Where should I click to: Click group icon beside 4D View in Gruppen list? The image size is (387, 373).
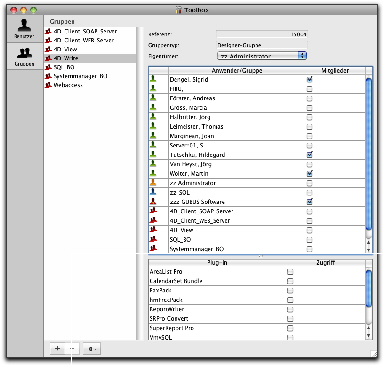[x=48, y=49]
